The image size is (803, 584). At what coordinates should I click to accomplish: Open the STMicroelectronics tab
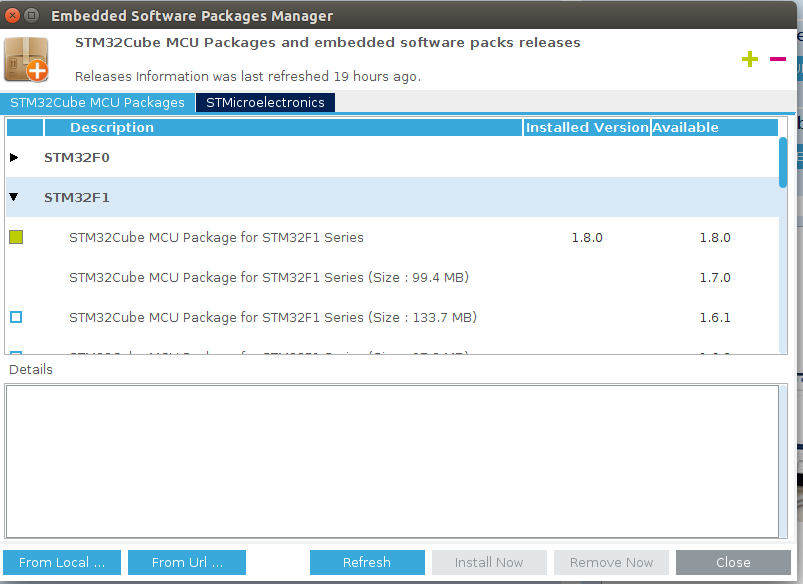click(x=265, y=102)
